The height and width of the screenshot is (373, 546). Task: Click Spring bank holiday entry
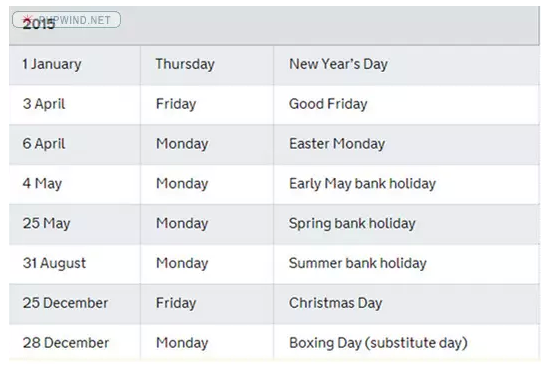point(352,223)
